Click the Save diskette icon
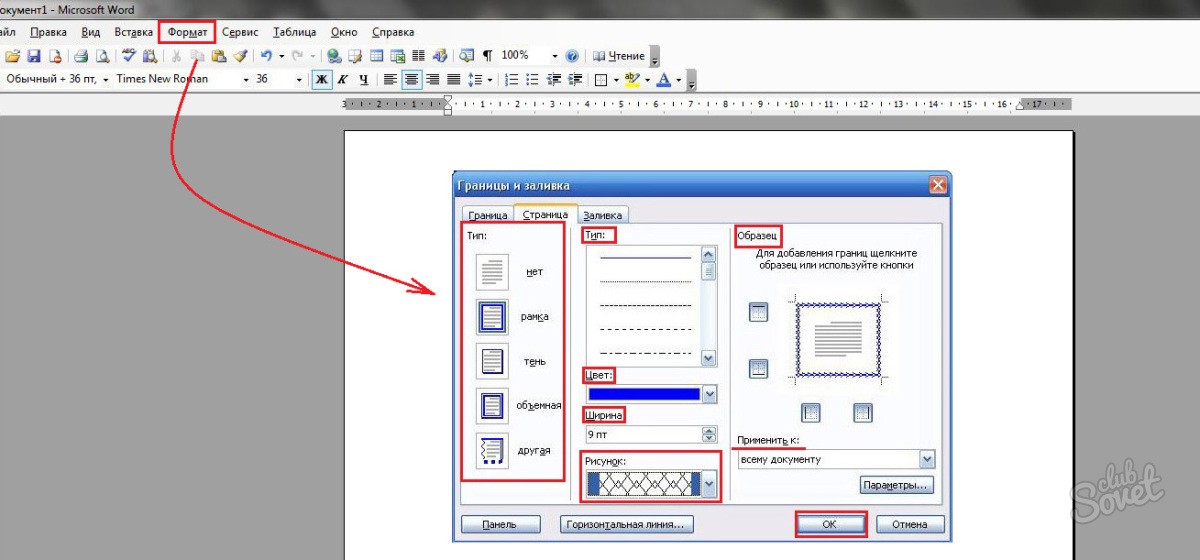 click(x=33, y=56)
